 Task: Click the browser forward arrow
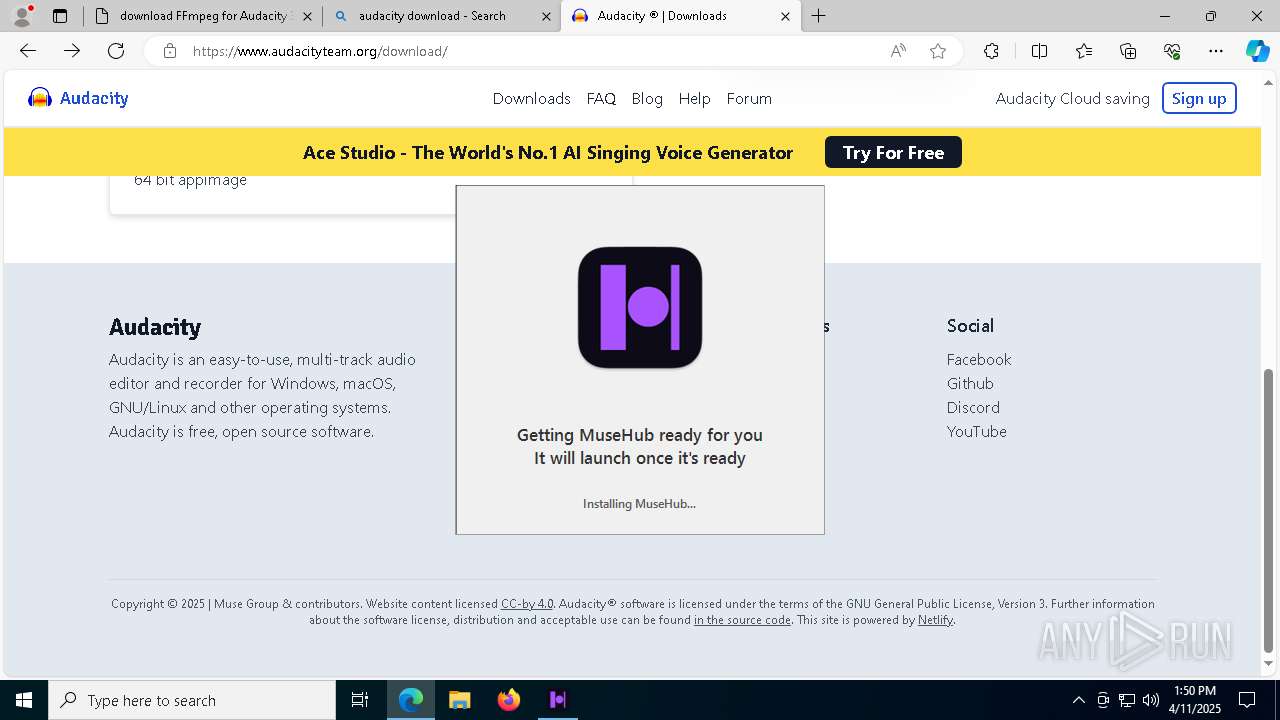click(72, 51)
